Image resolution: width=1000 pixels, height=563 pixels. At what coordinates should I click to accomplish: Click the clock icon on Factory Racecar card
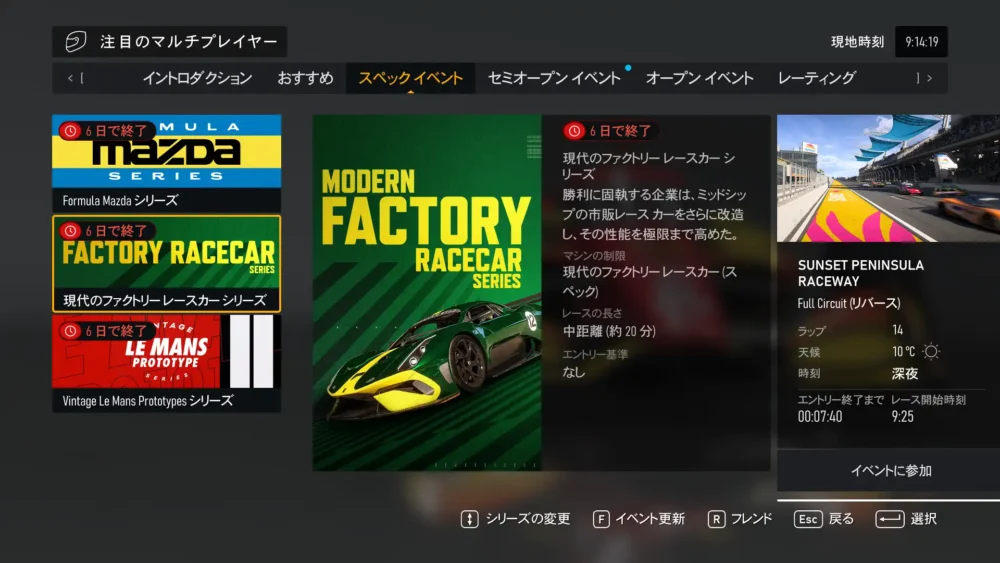click(70, 231)
